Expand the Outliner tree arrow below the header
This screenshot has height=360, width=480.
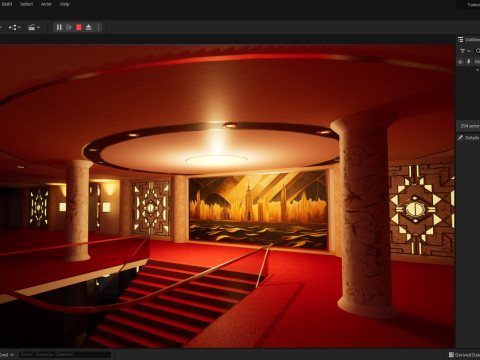coord(477,70)
